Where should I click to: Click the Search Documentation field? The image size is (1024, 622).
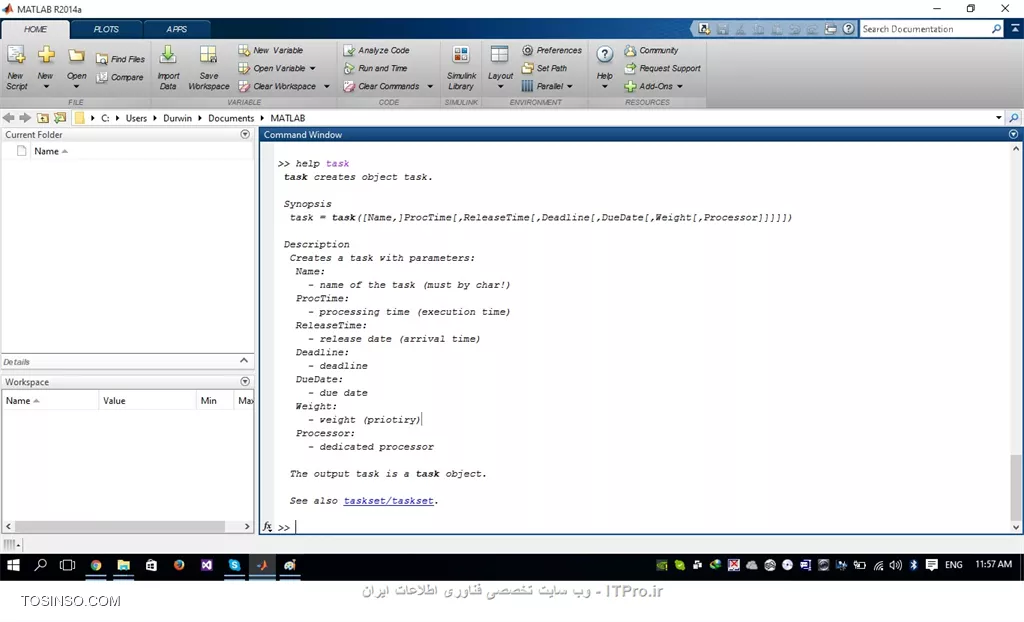[925, 29]
